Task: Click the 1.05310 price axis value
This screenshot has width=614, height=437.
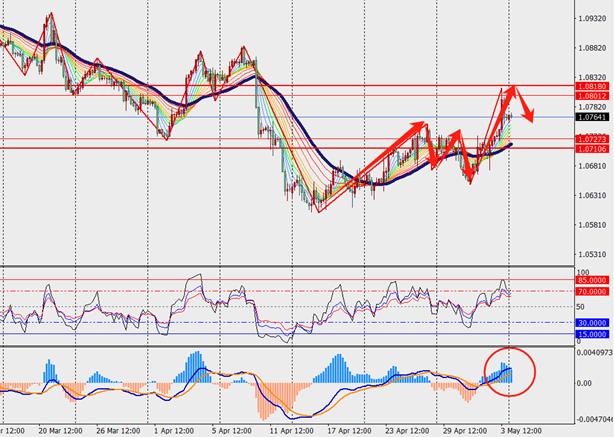Action: [x=592, y=255]
